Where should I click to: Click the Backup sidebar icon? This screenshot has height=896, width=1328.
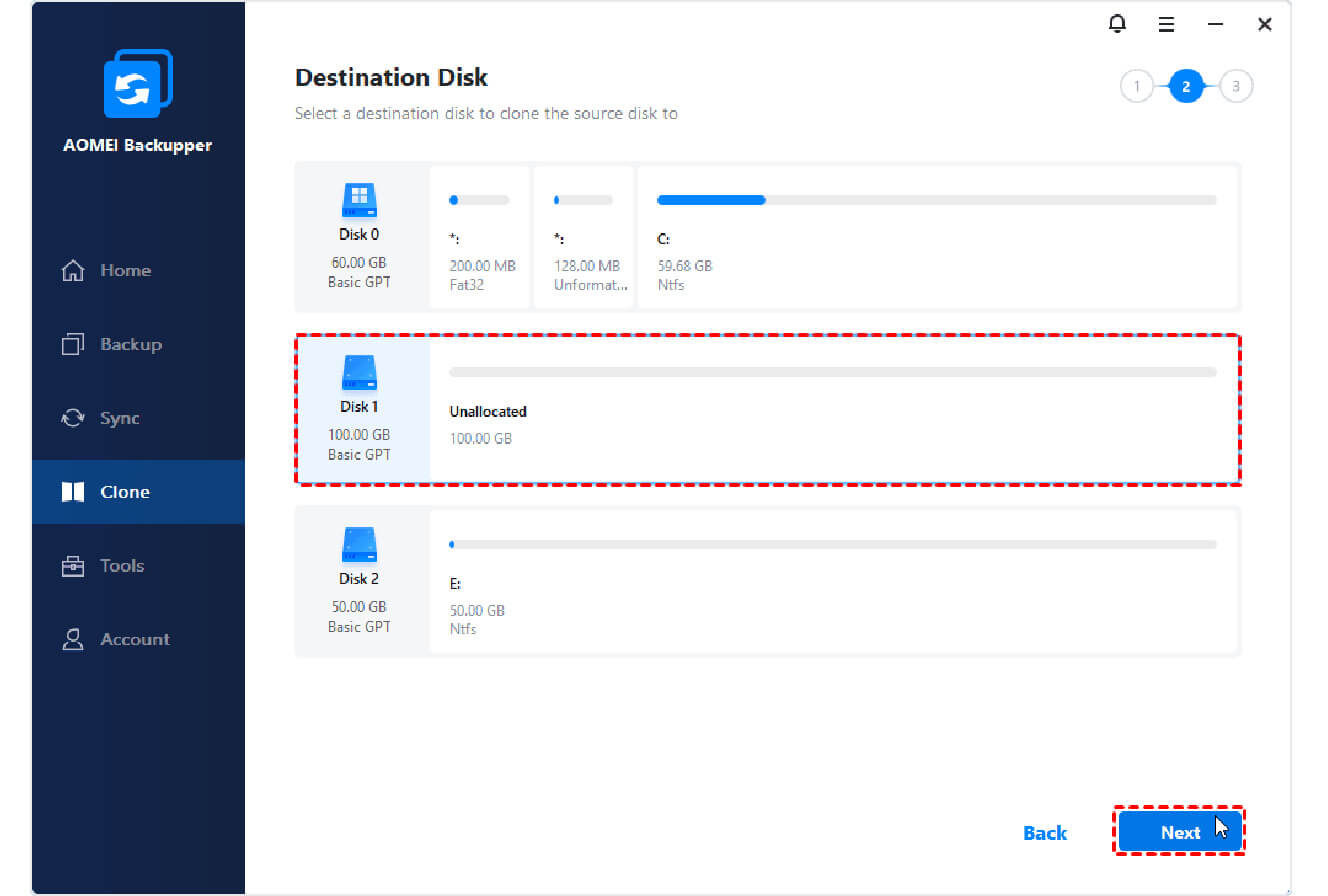pyautogui.click(x=73, y=344)
